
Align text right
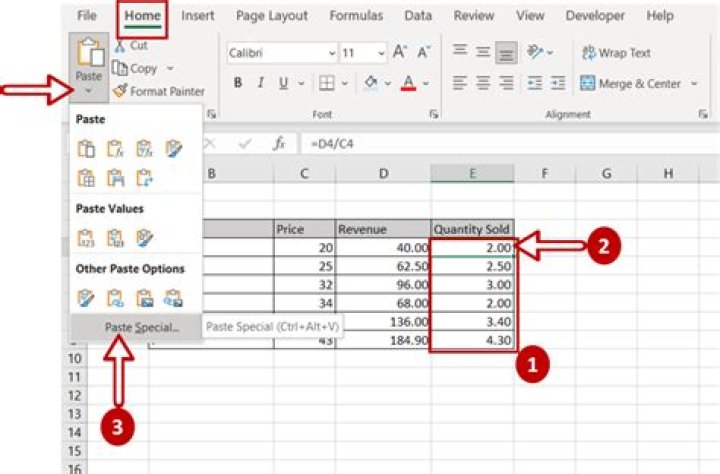[506, 83]
